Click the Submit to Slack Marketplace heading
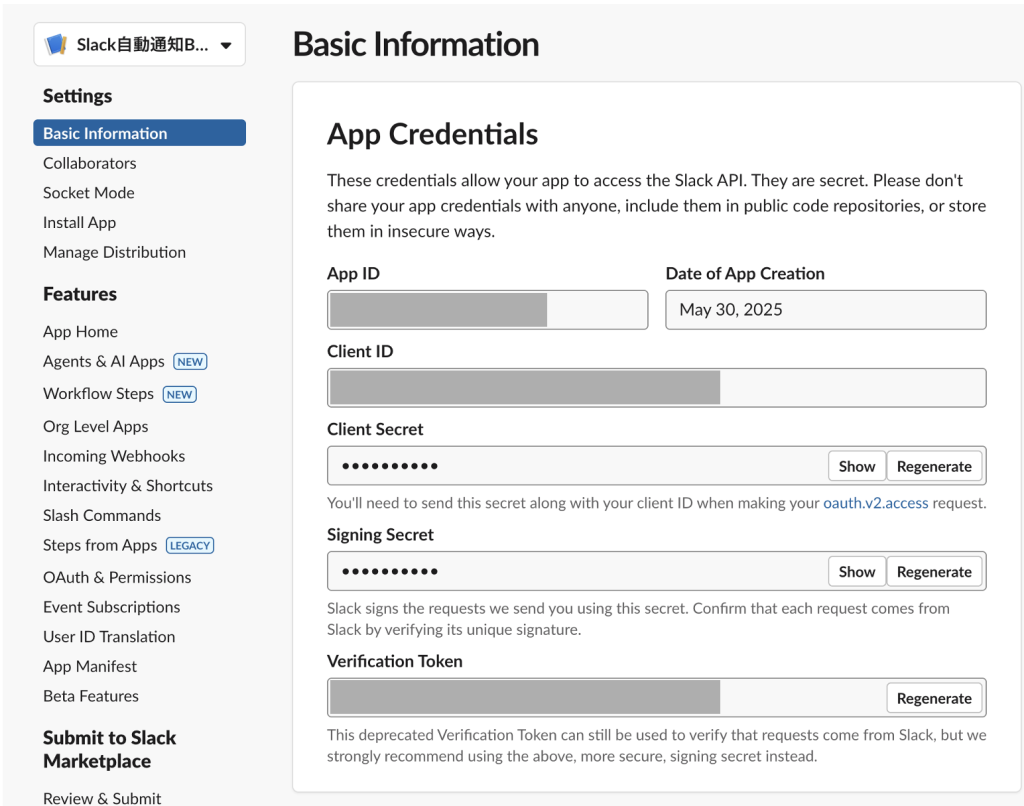Screen dimensions: 1024x806 (110, 749)
